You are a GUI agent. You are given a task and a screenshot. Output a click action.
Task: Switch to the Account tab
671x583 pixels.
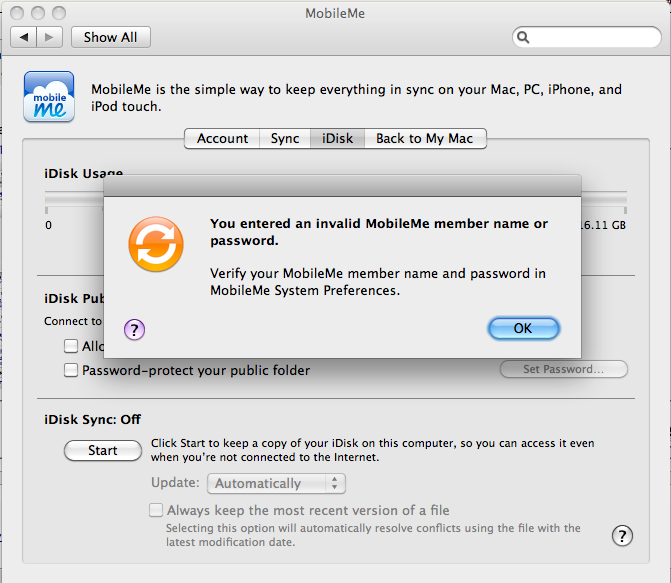pyautogui.click(x=222, y=139)
